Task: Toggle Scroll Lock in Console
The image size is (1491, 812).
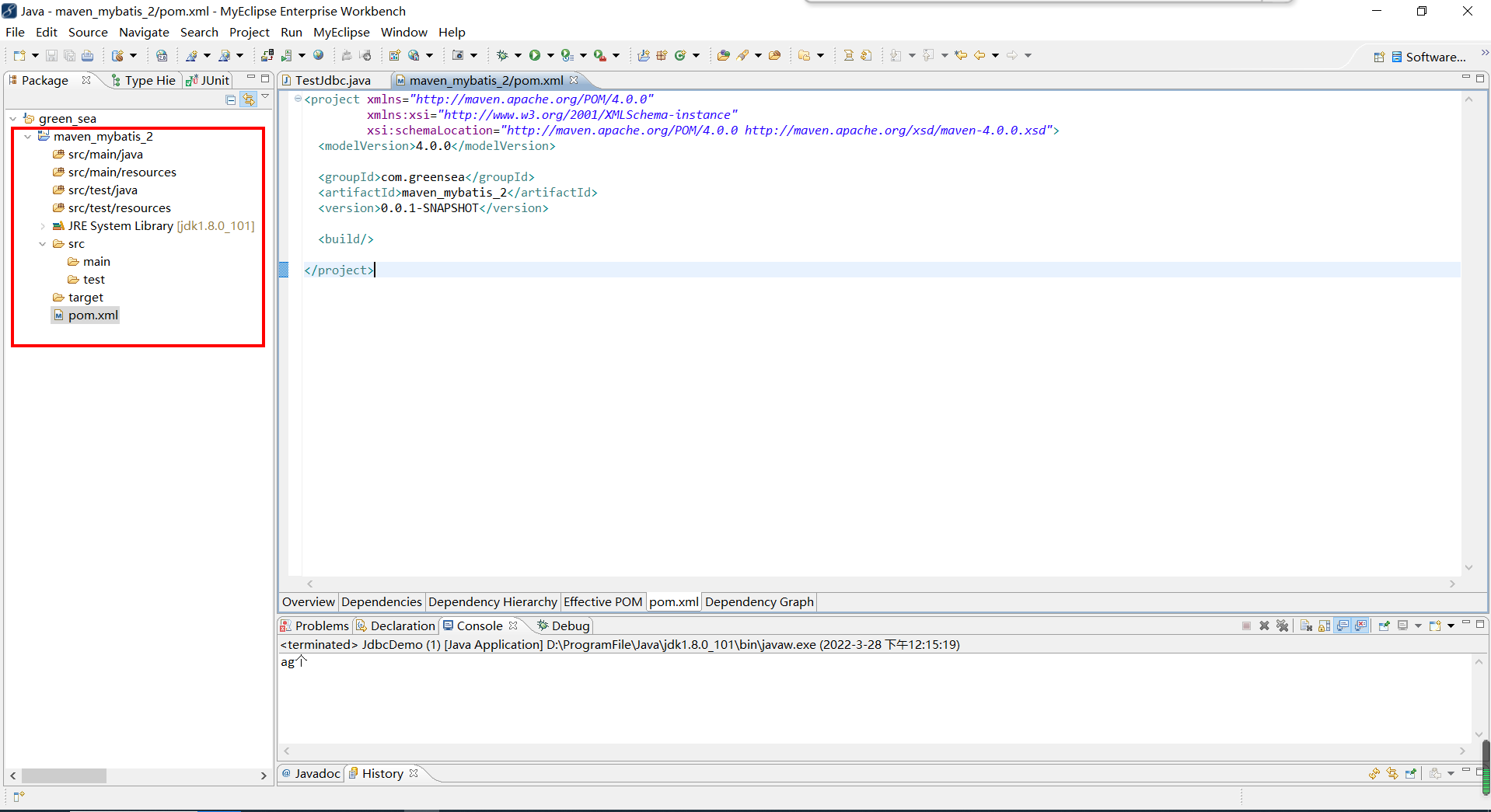Action: pyautogui.click(x=1324, y=626)
